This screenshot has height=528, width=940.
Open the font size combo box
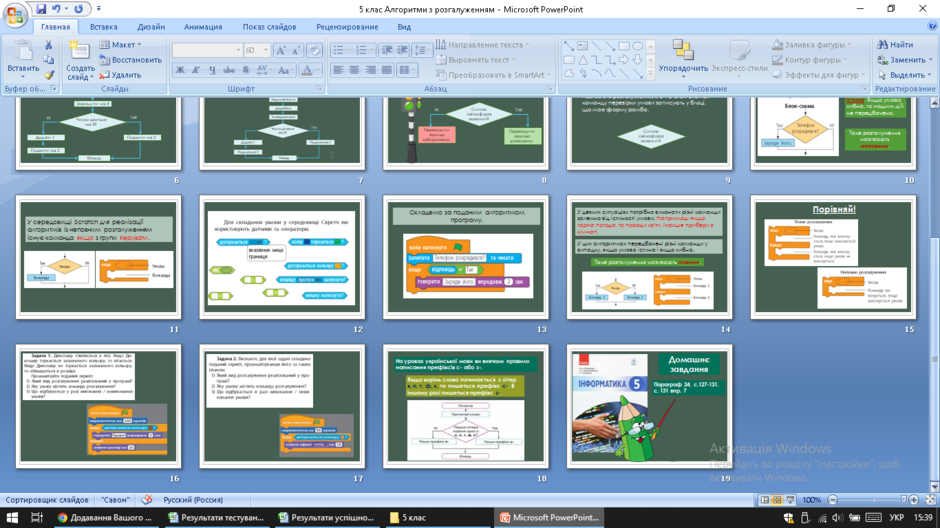[257, 50]
